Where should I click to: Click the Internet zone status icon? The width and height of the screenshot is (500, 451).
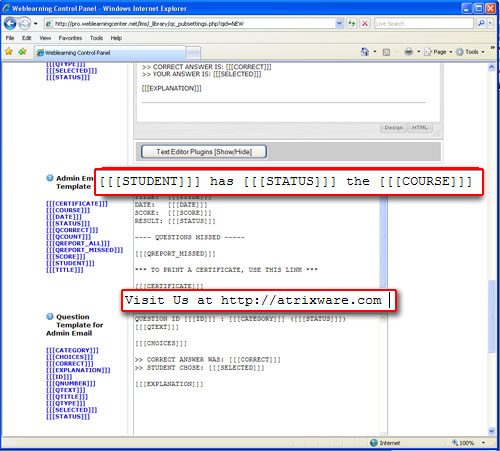point(374,443)
